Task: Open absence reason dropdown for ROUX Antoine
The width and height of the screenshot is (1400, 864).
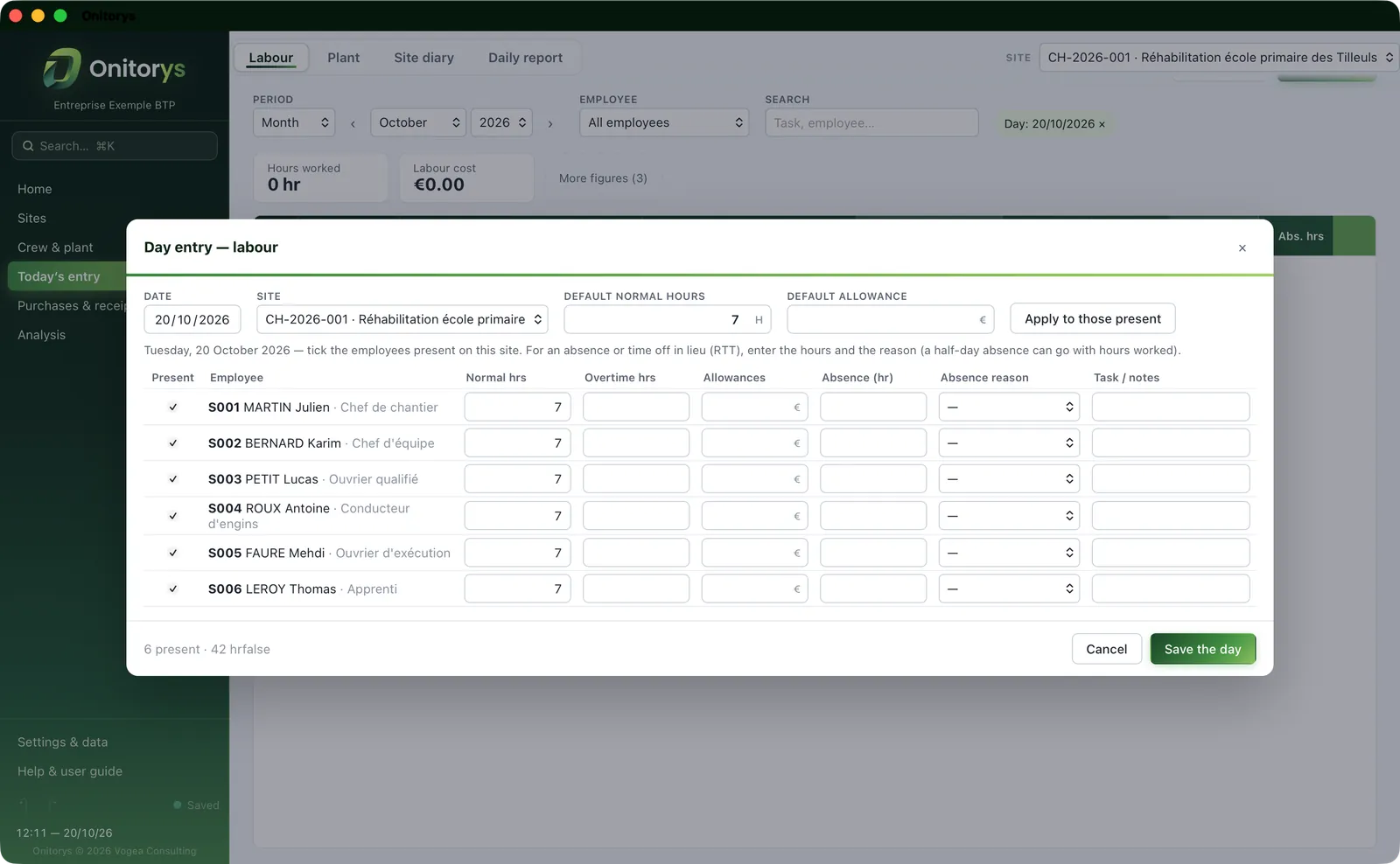Action: tap(1009, 515)
